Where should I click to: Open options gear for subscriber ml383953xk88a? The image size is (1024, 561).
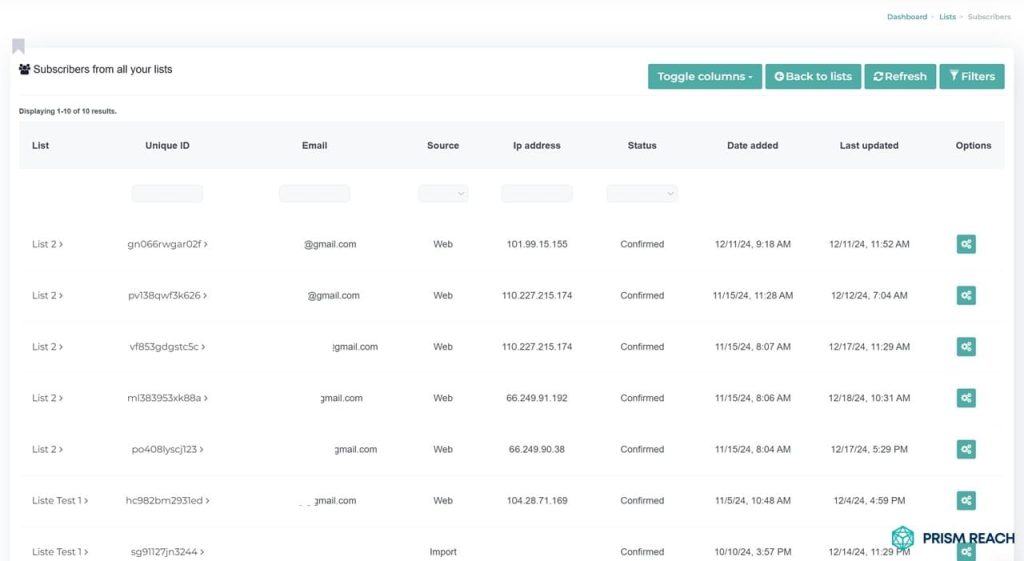click(x=965, y=398)
